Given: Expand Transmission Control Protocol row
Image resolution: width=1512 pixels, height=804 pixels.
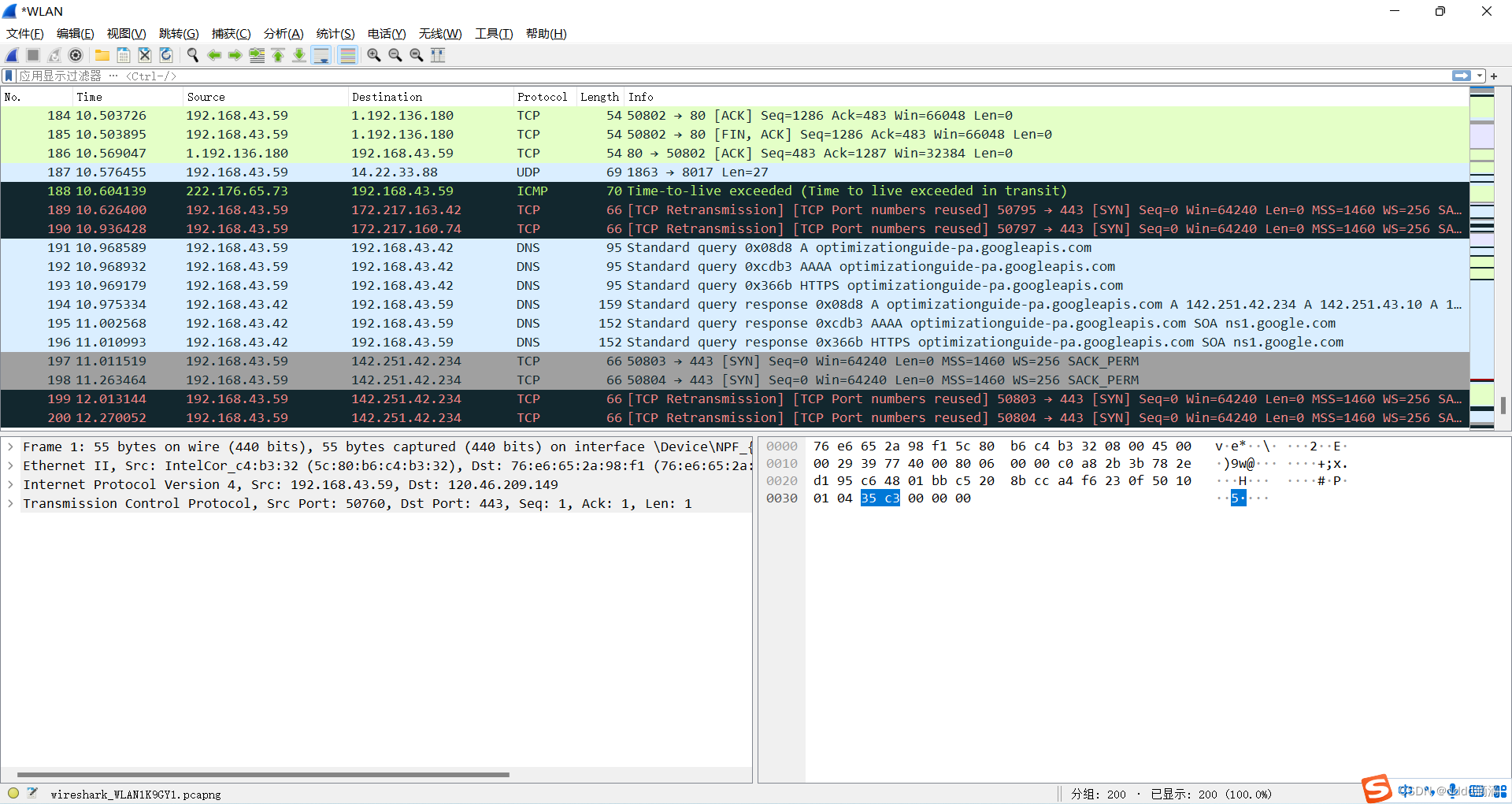Looking at the screenshot, I should (x=10, y=503).
